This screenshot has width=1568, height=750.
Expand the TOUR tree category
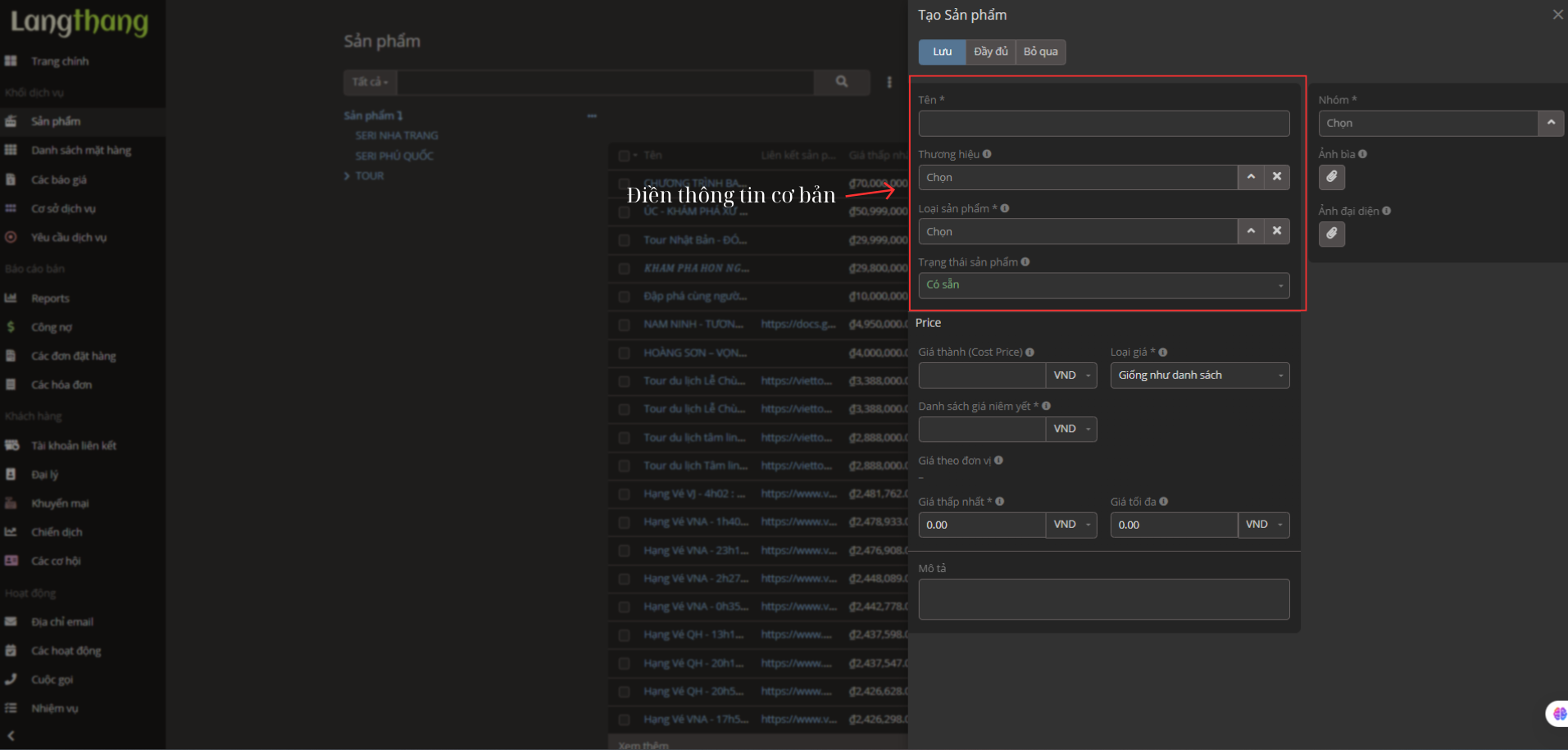coord(348,176)
